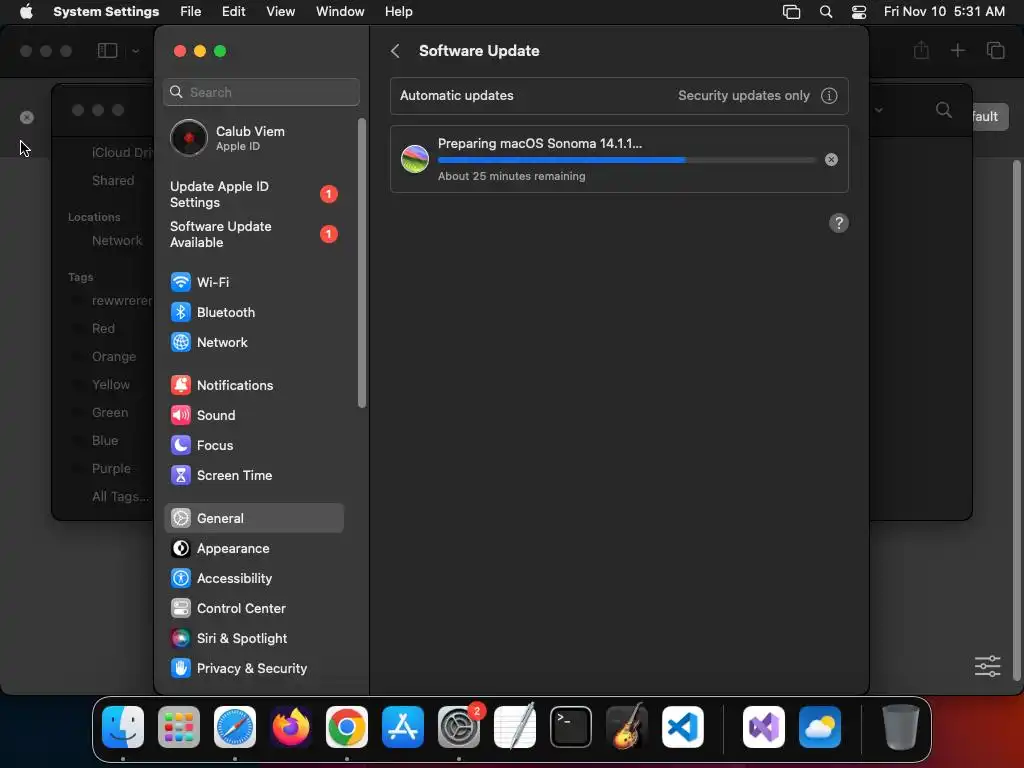
Task: Open the File menu
Action: tap(191, 12)
